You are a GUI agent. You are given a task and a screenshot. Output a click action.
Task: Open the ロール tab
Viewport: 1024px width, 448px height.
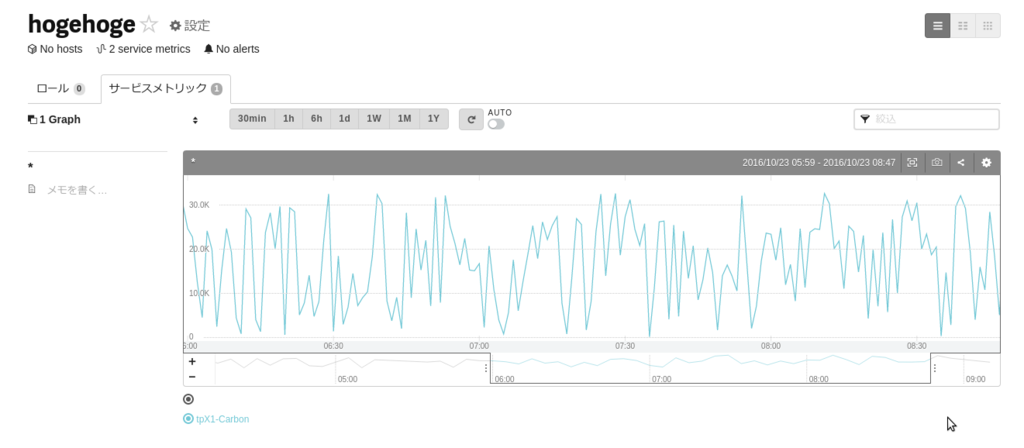61,89
